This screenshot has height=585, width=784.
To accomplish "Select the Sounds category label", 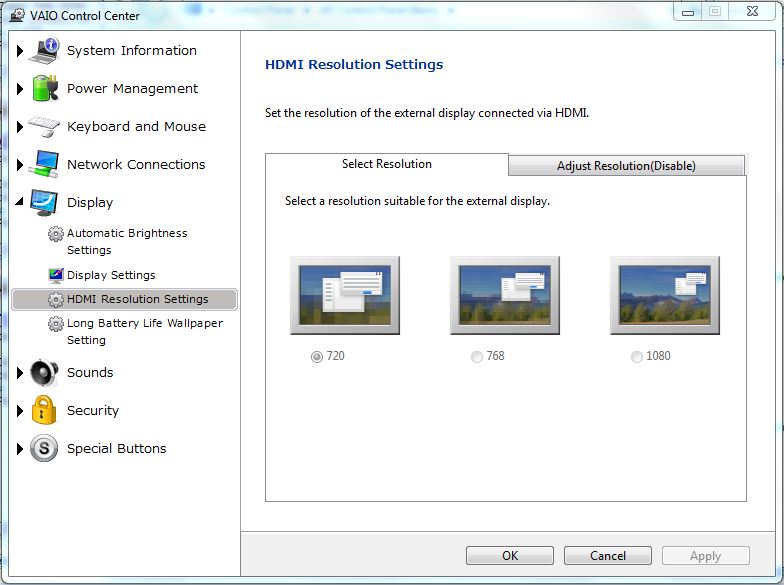I will 90,372.
